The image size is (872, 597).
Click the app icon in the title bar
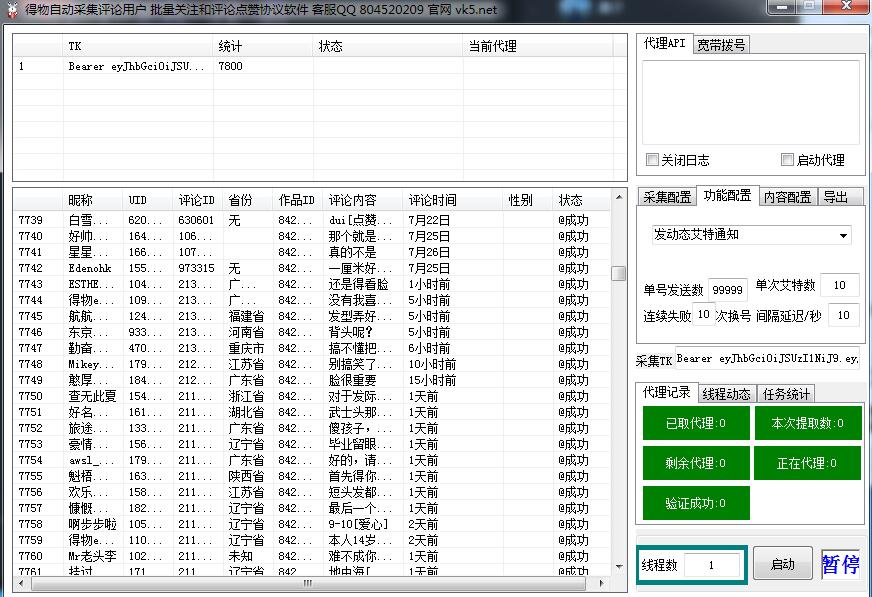[11, 10]
